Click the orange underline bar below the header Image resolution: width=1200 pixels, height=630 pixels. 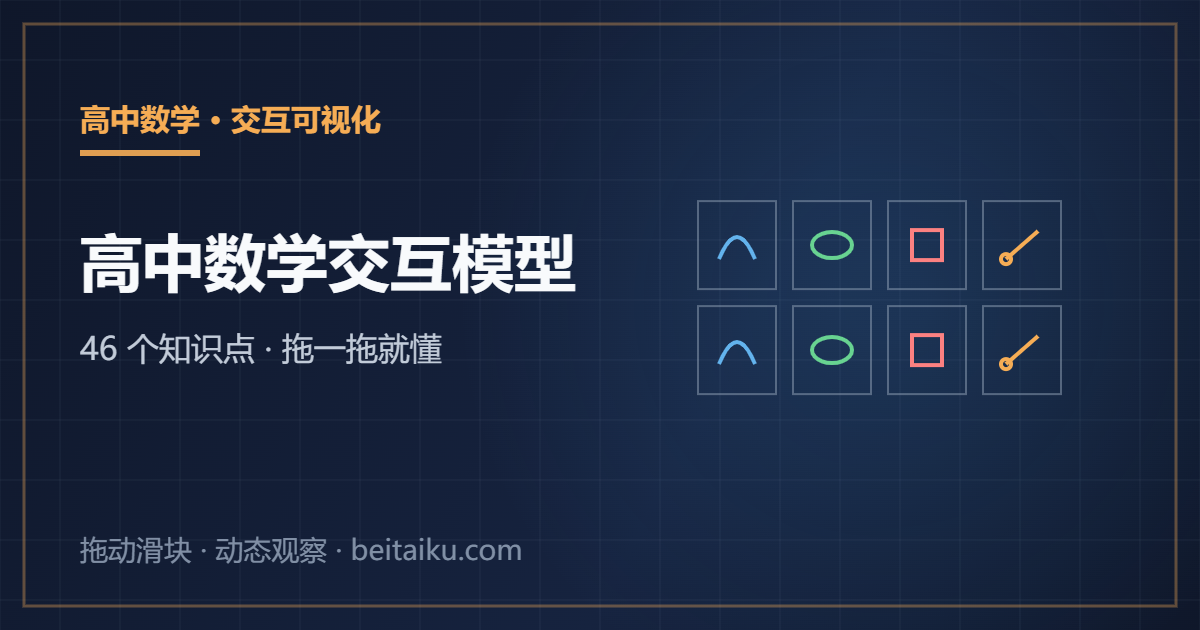click(x=140, y=153)
